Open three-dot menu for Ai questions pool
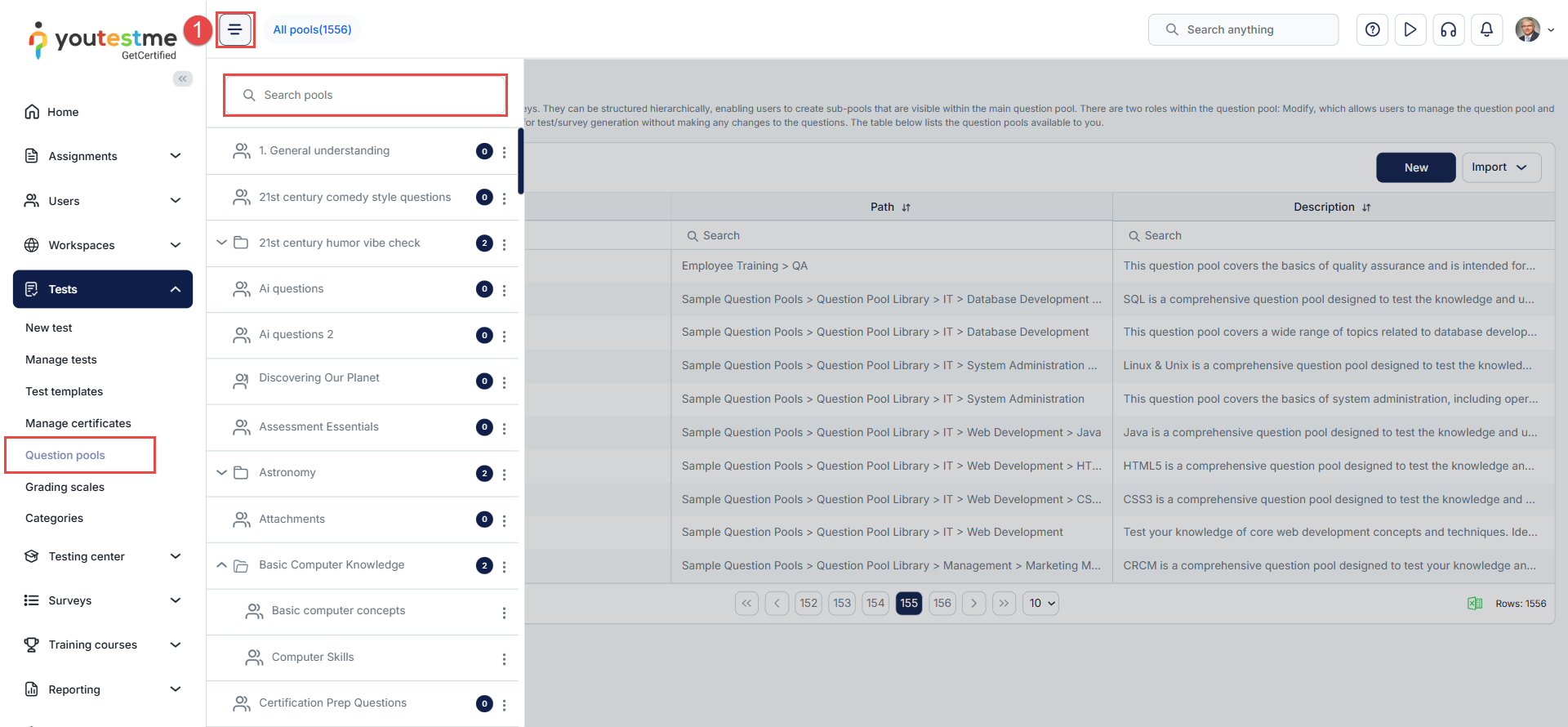Screen dimensions: 1568x727 pos(505,290)
